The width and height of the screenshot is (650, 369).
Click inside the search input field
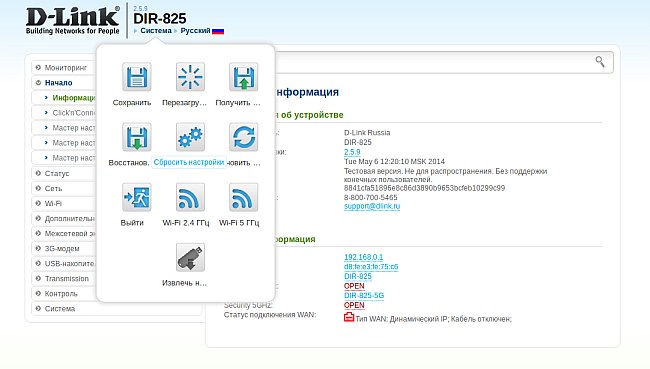434,62
